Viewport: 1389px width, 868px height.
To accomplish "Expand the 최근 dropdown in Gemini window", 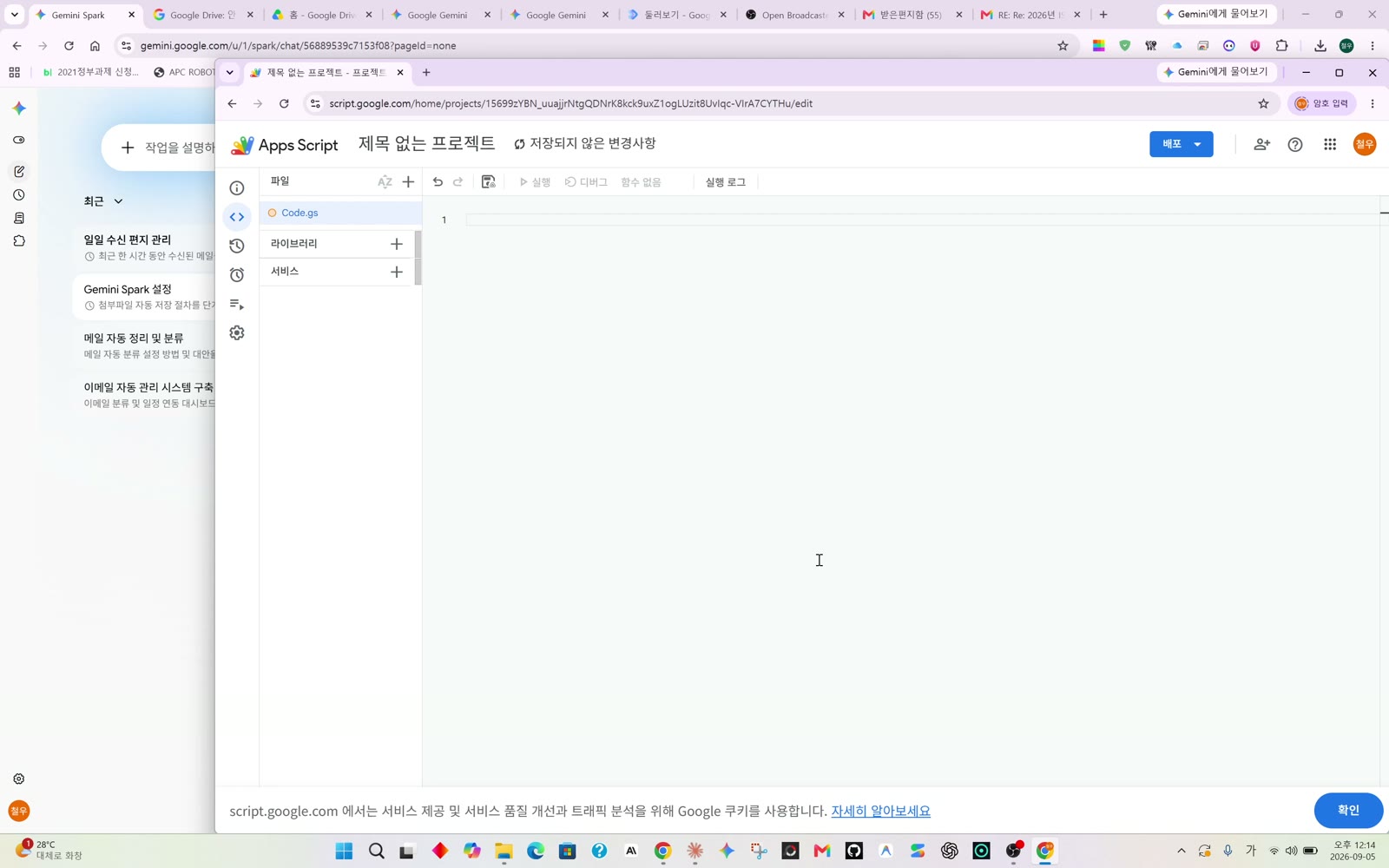I will [103, 201].
